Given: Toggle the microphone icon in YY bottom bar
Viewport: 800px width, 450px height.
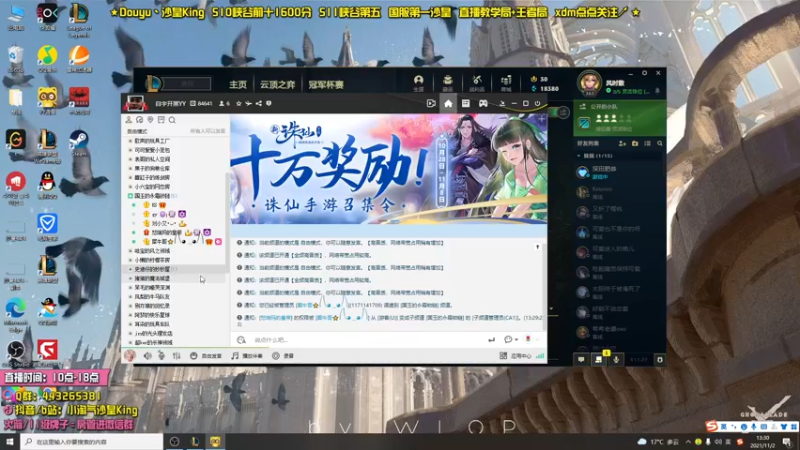Looking at the screenshot, I should 161,356.
